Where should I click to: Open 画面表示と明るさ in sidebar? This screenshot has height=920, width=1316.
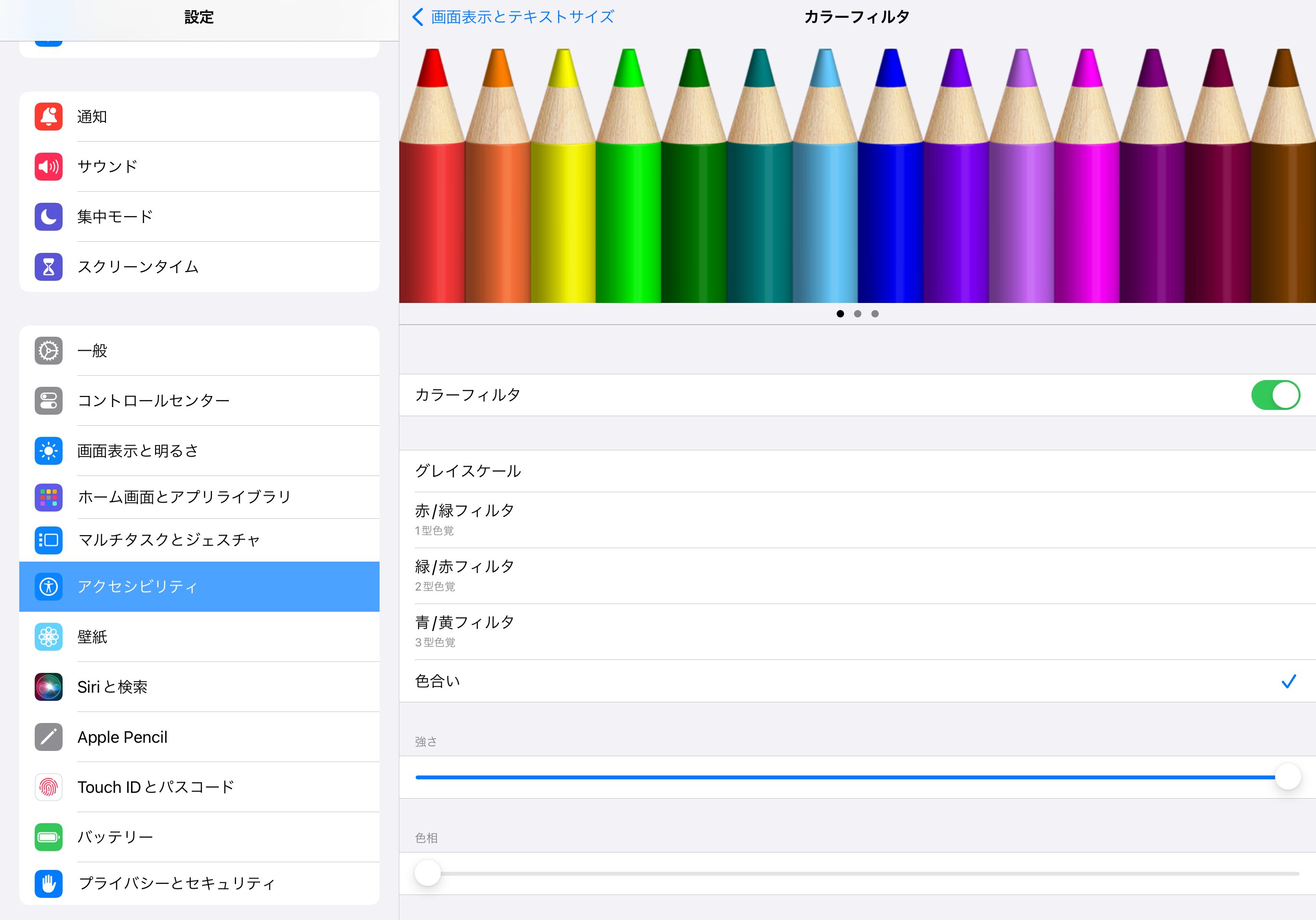coord(138,451)
